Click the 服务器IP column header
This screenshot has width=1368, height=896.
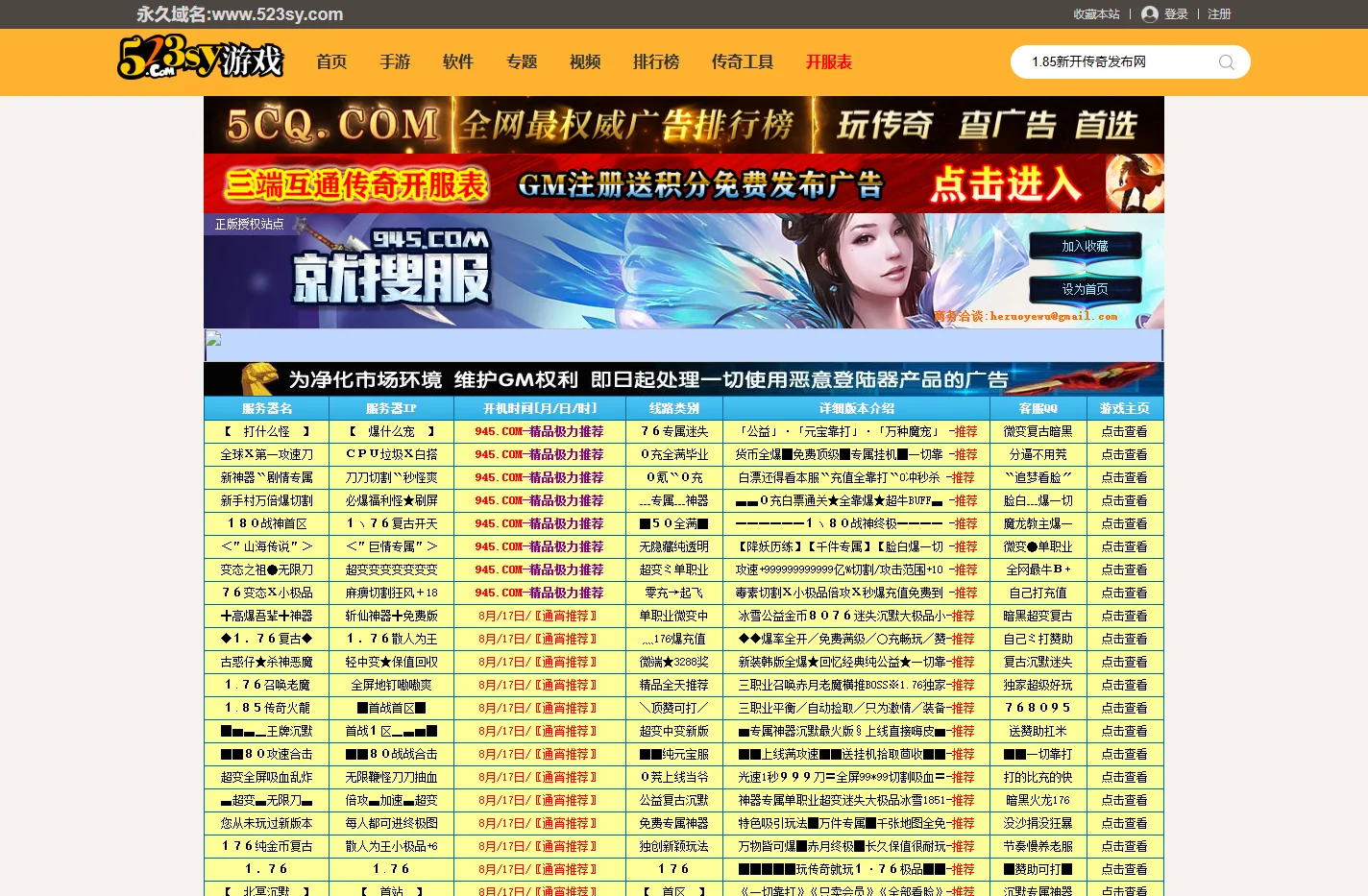pos(392,408)
